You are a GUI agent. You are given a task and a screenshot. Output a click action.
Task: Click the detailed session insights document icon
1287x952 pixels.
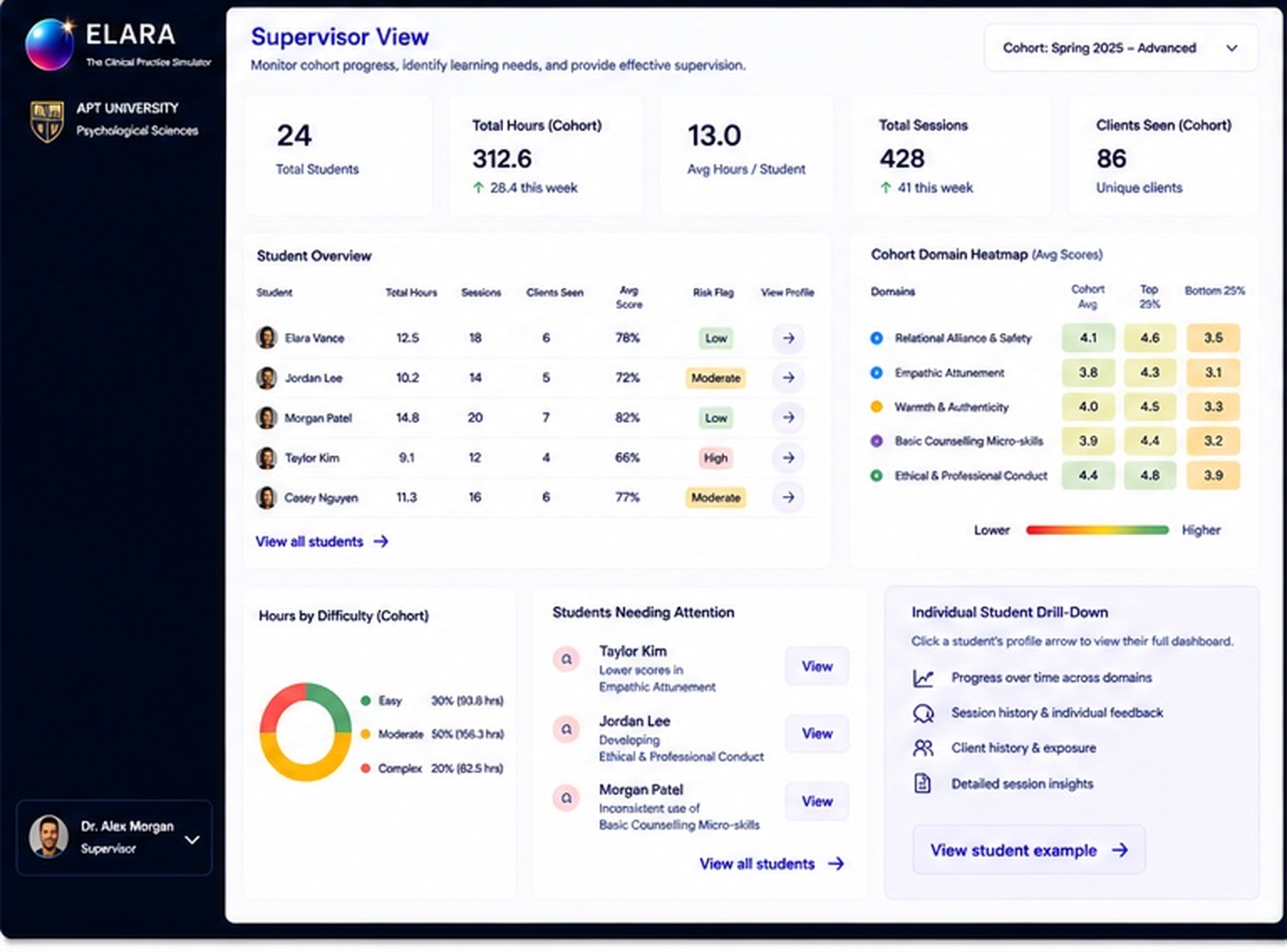[x=923, y=783]
